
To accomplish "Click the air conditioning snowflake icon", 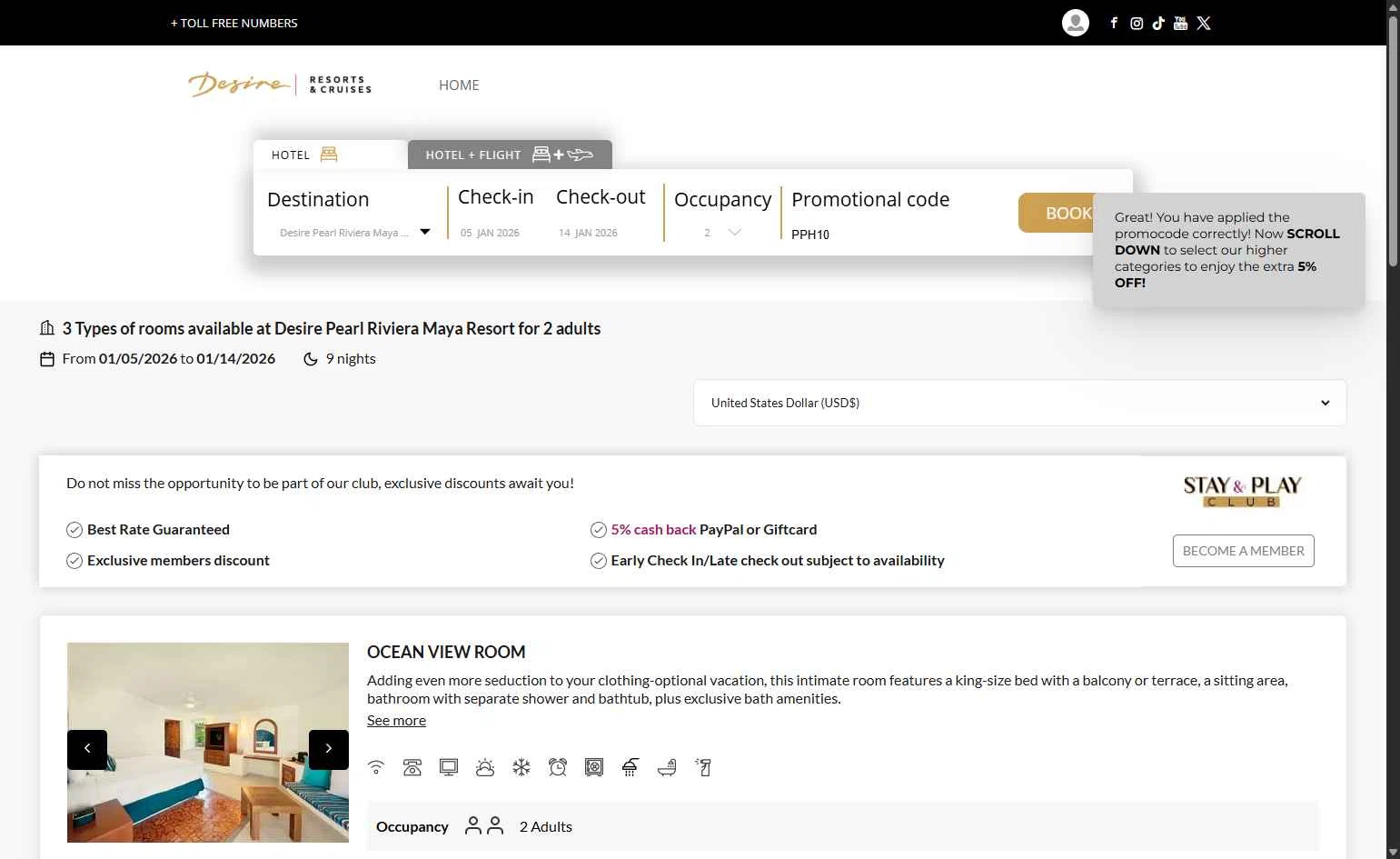I will pos(521,767).
